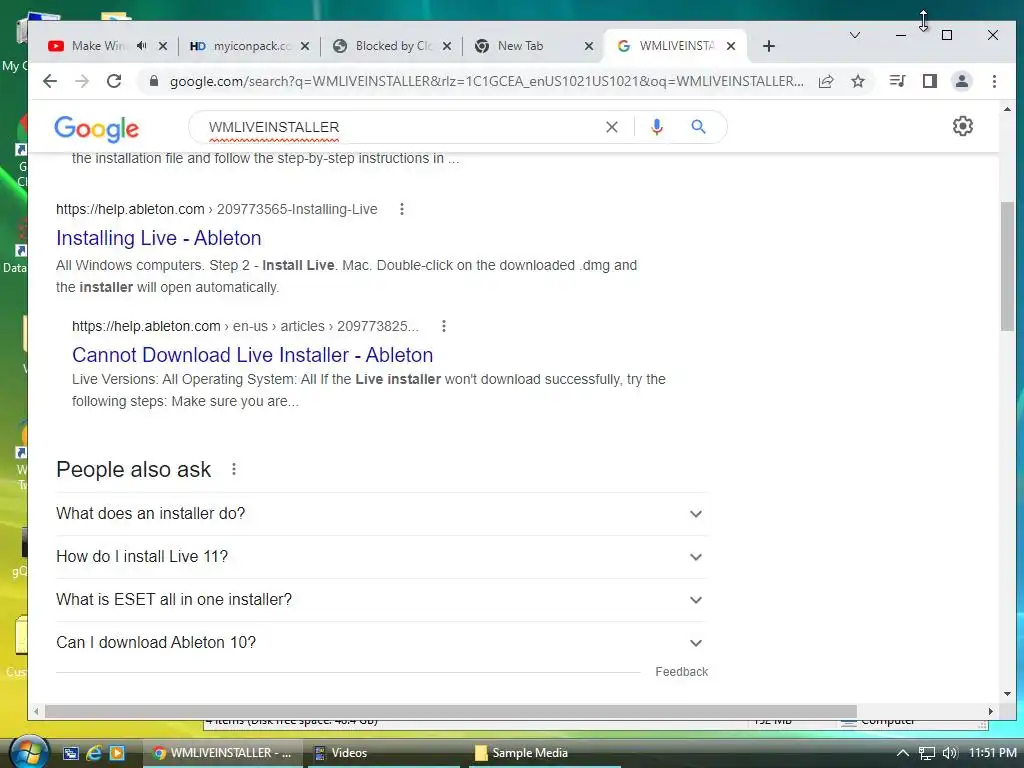The height and width of the screenshot is (768, 1024).
Task: Open People also ask options dots
Action: click(234, 469)
